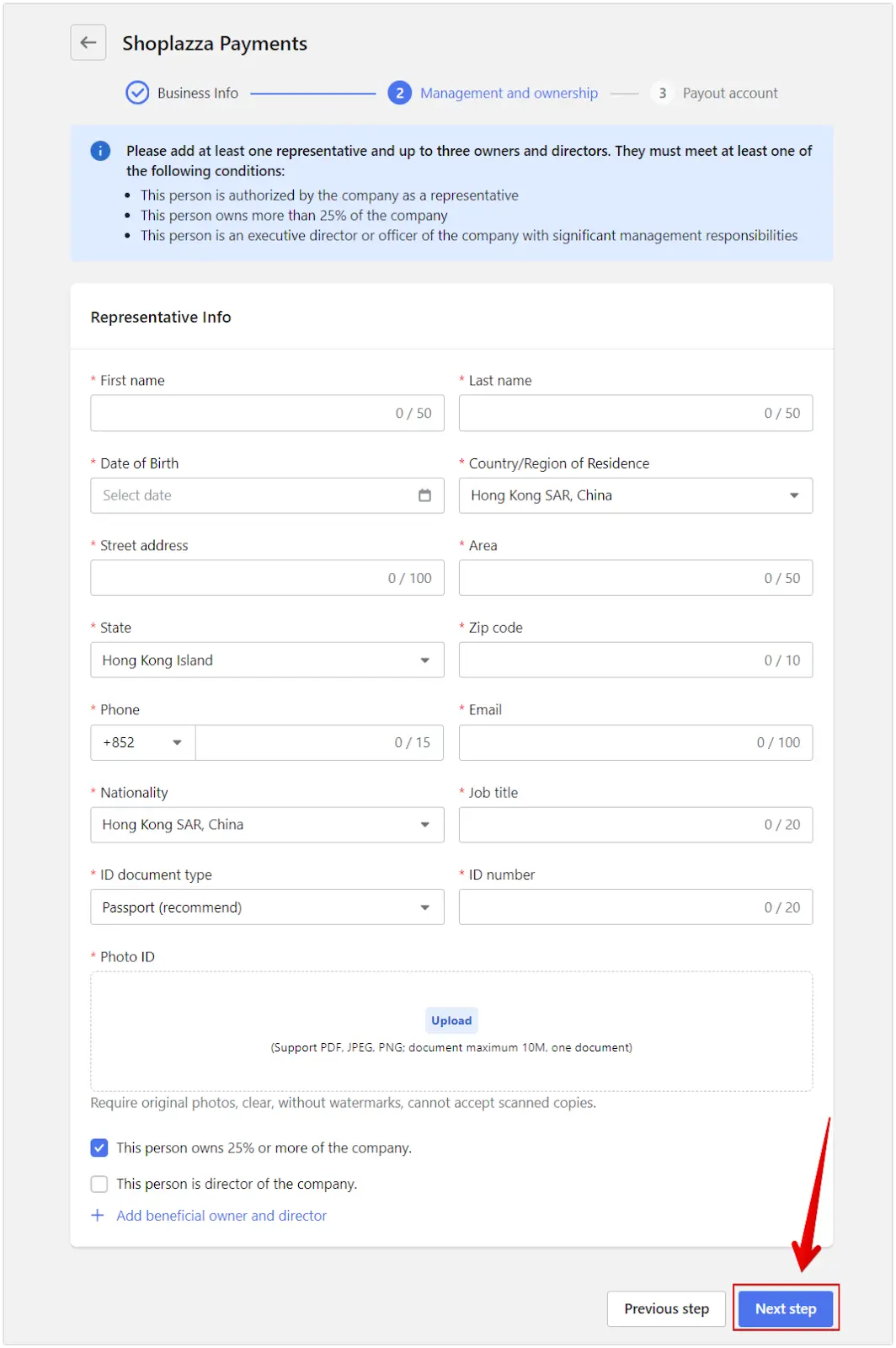The image size is (896, 1348).
Task: Click the blue info icon in the notice
Action: coord(100,151)
